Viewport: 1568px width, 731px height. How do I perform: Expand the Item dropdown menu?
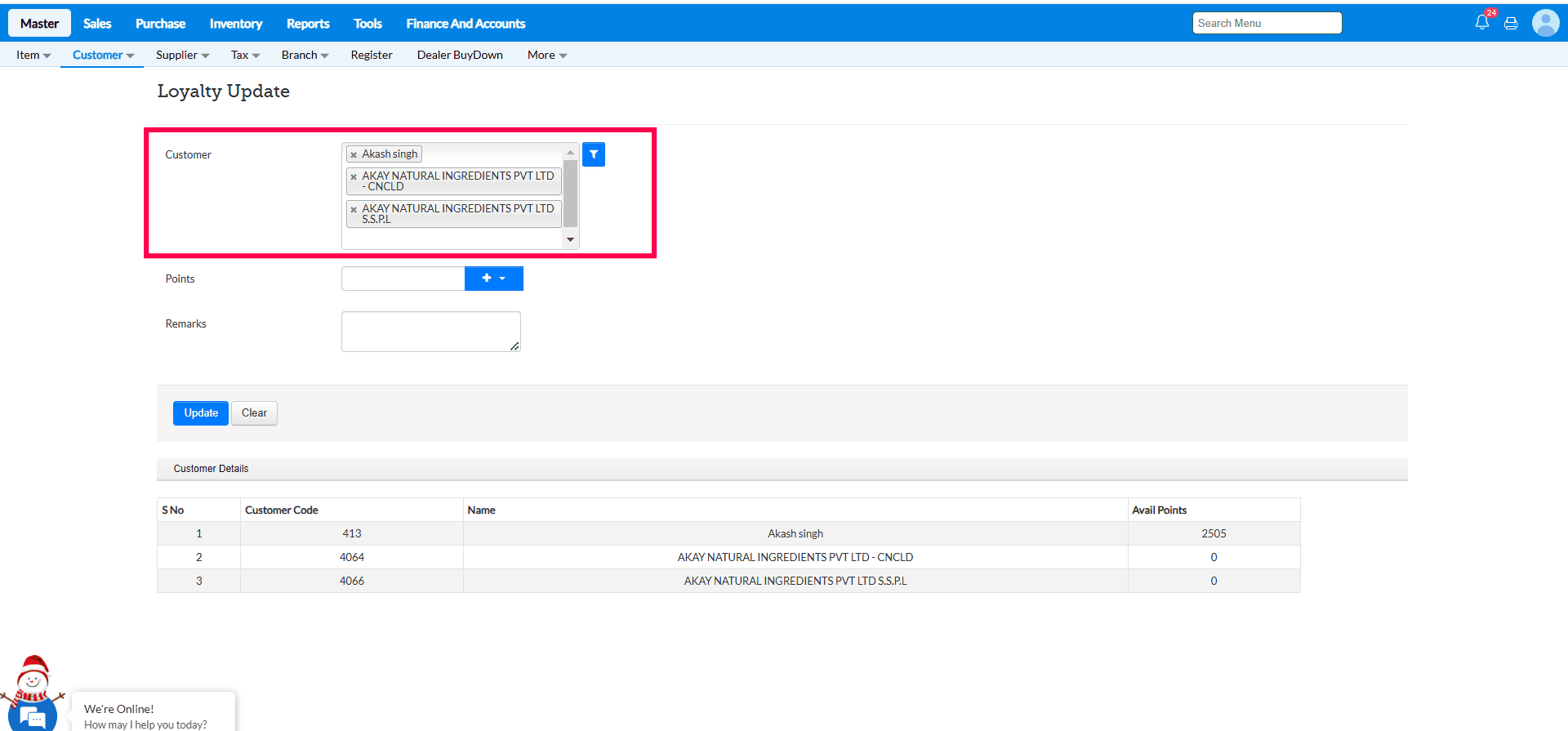[33, 55]
